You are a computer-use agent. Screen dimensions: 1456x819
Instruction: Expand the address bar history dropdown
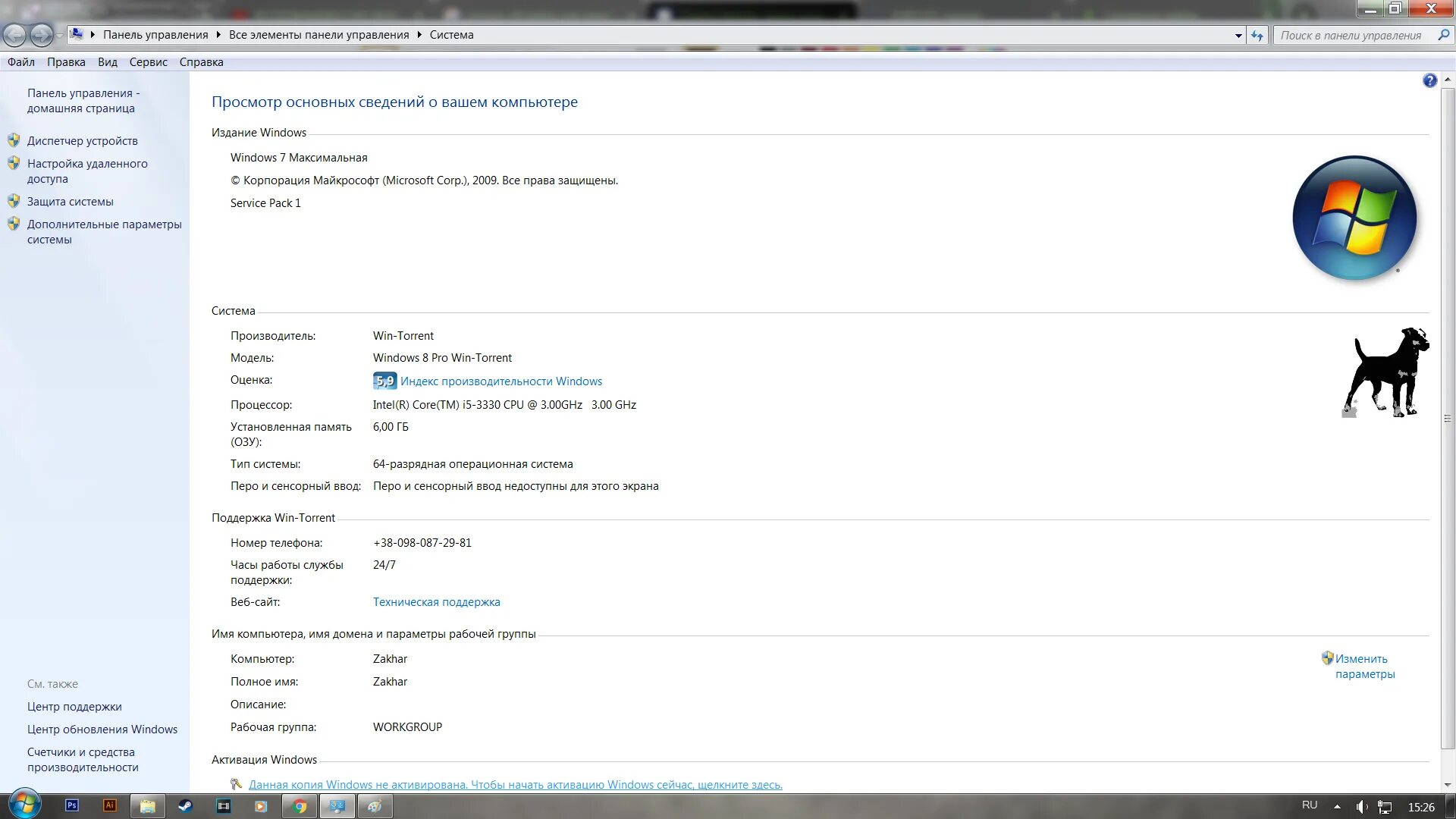(x=1238, y=35)
